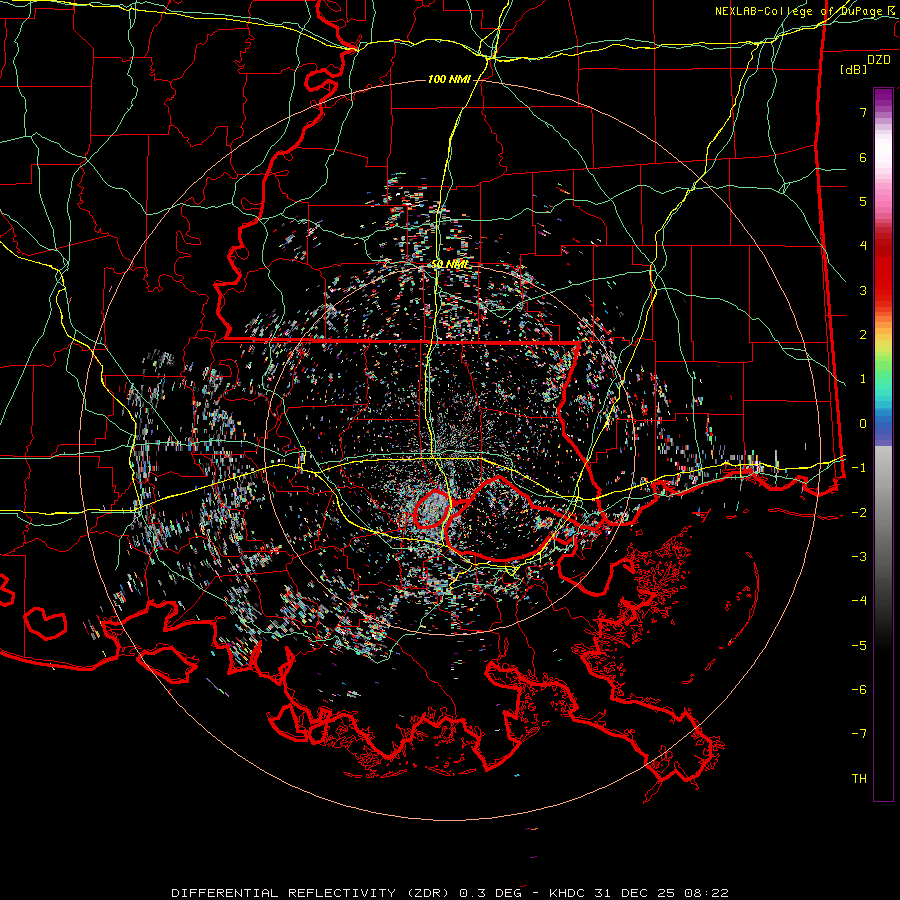Click the -1 dB tick label on the scale
The image size is (900, 900).
(x=859, y=468)
